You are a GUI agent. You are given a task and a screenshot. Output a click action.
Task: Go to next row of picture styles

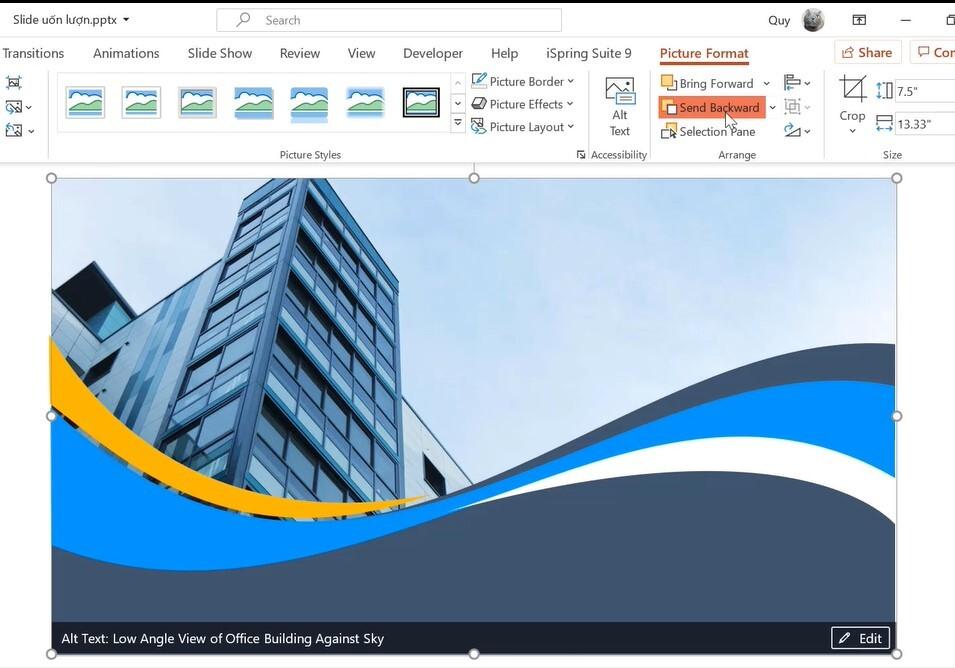[458, 103]
